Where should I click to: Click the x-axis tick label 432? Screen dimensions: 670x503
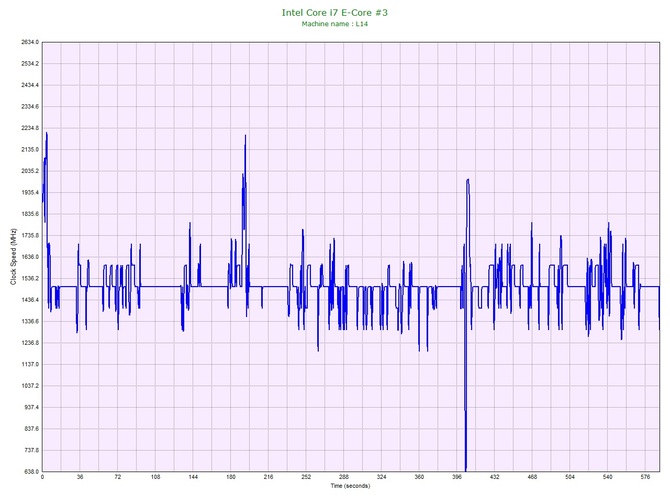[x=494, y=477]
